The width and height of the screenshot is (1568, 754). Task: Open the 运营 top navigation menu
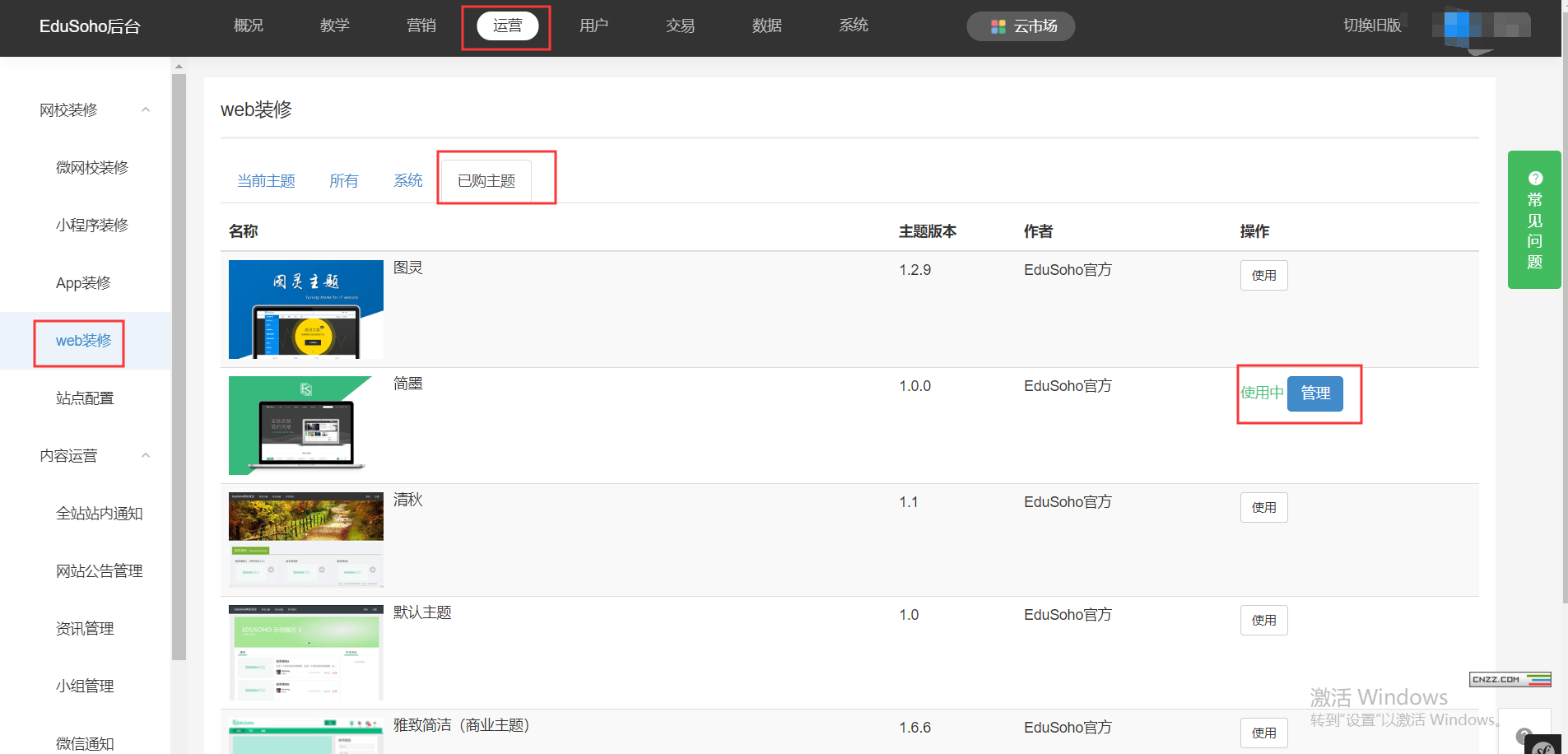[x=507, y=26]
